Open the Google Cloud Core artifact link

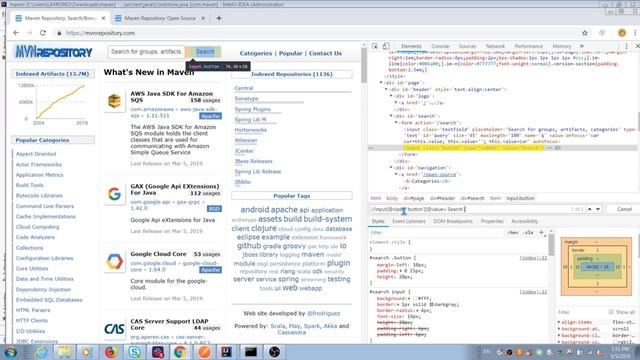point(158,254)
